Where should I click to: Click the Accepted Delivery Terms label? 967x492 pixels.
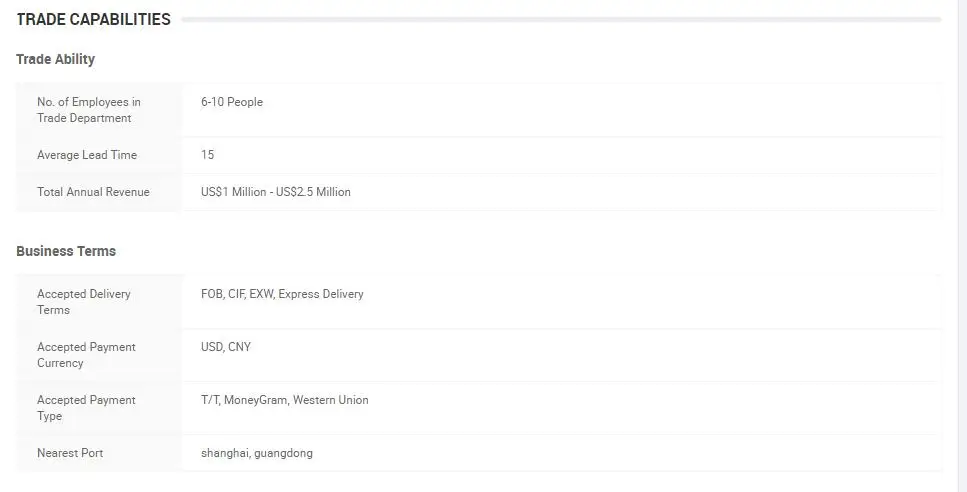click(84, 301)
